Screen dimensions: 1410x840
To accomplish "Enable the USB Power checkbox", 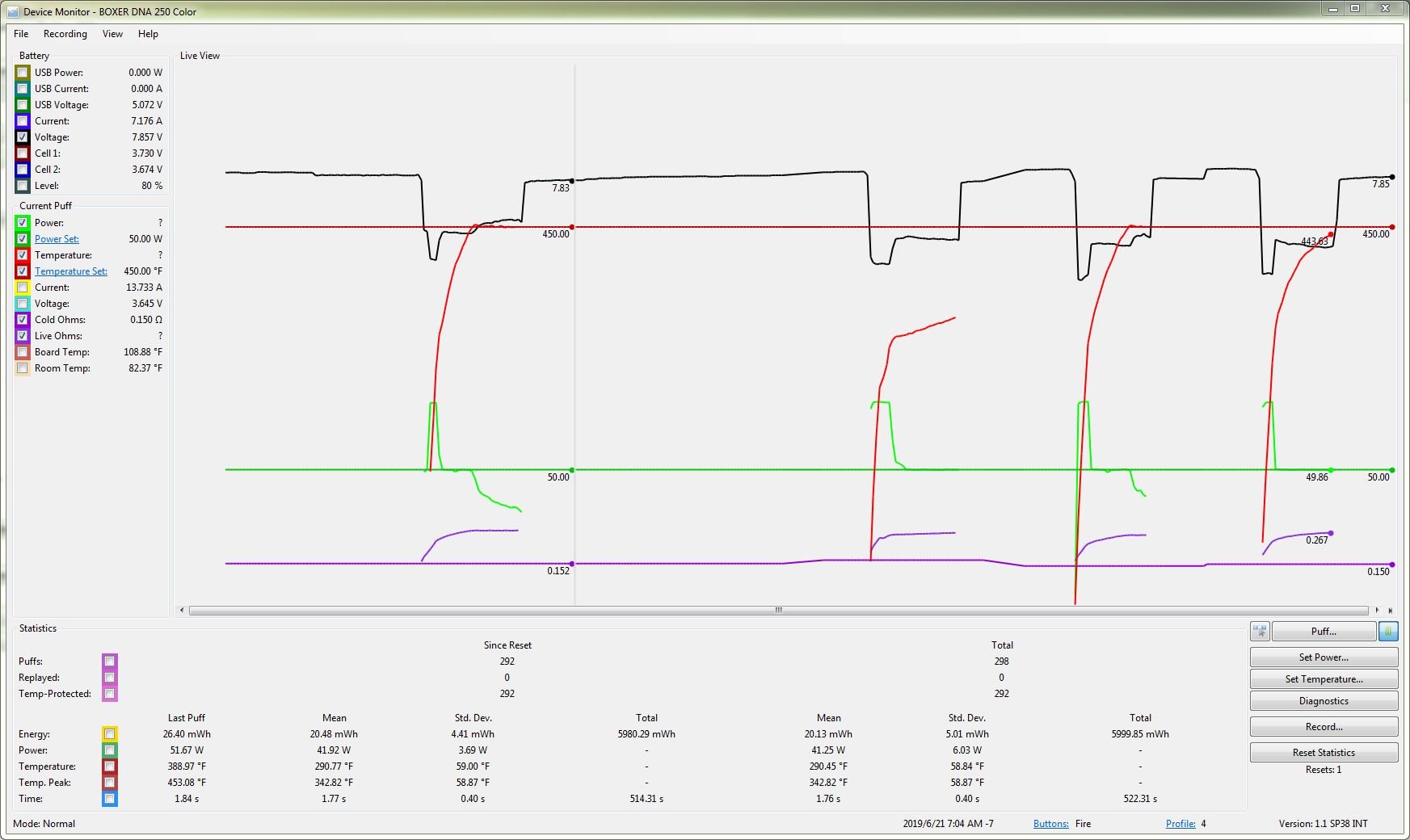I will tap(23, 73).
